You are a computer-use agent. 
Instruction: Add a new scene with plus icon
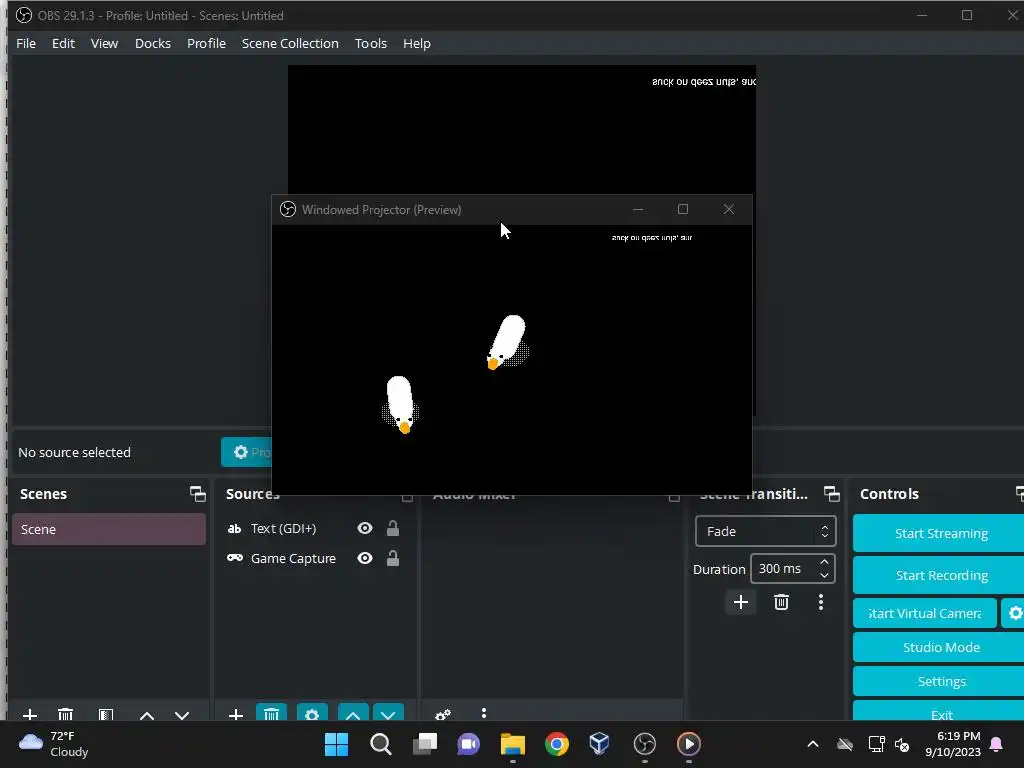[29, 714]
